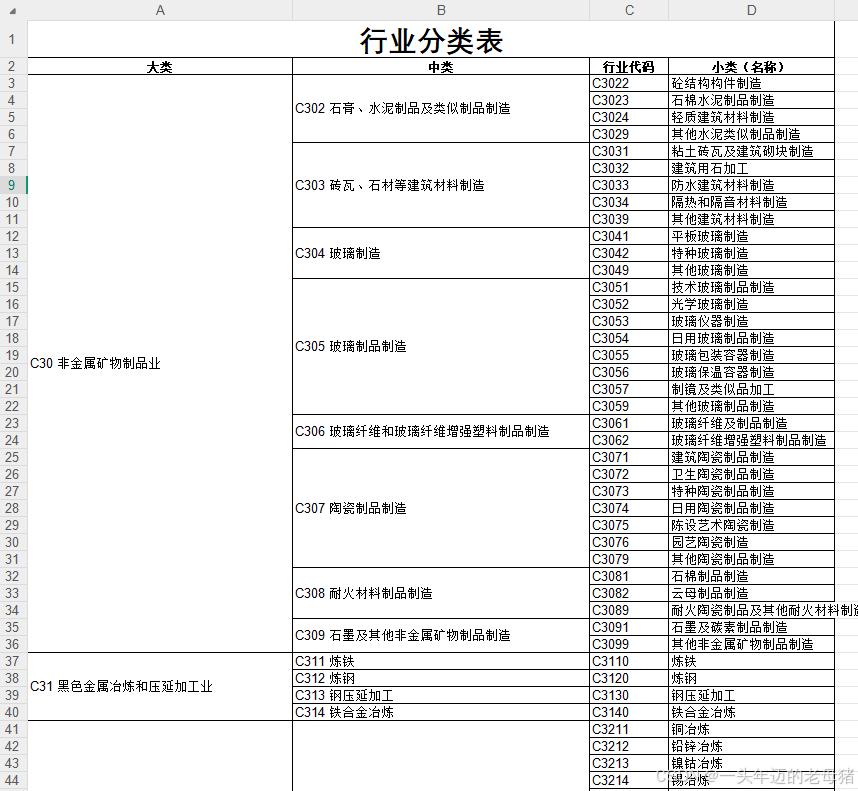Click the 行业代码 header cell
858x791 pixels.
click(x=629, y=67)
